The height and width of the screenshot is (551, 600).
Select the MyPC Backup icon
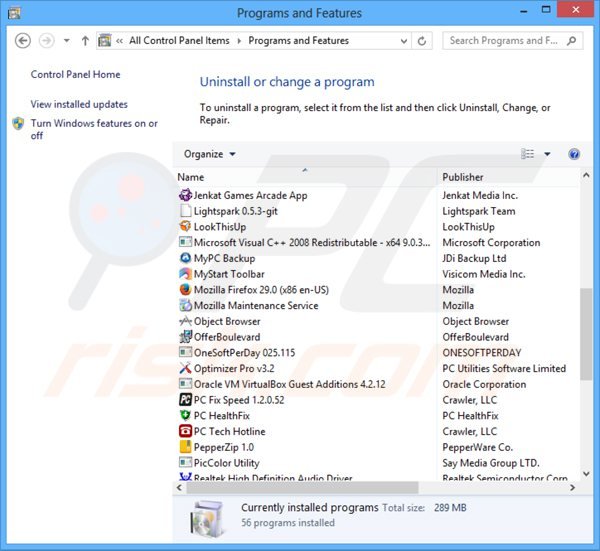click(x=185, y=258)
